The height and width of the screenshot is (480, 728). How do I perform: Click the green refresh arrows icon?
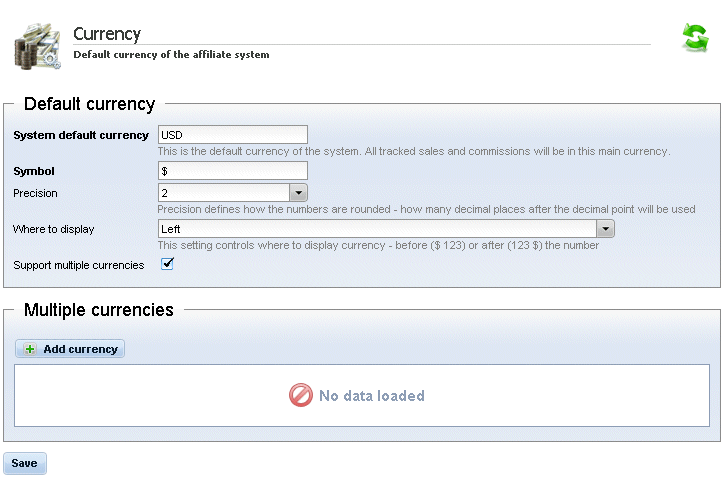click(695, 38)
